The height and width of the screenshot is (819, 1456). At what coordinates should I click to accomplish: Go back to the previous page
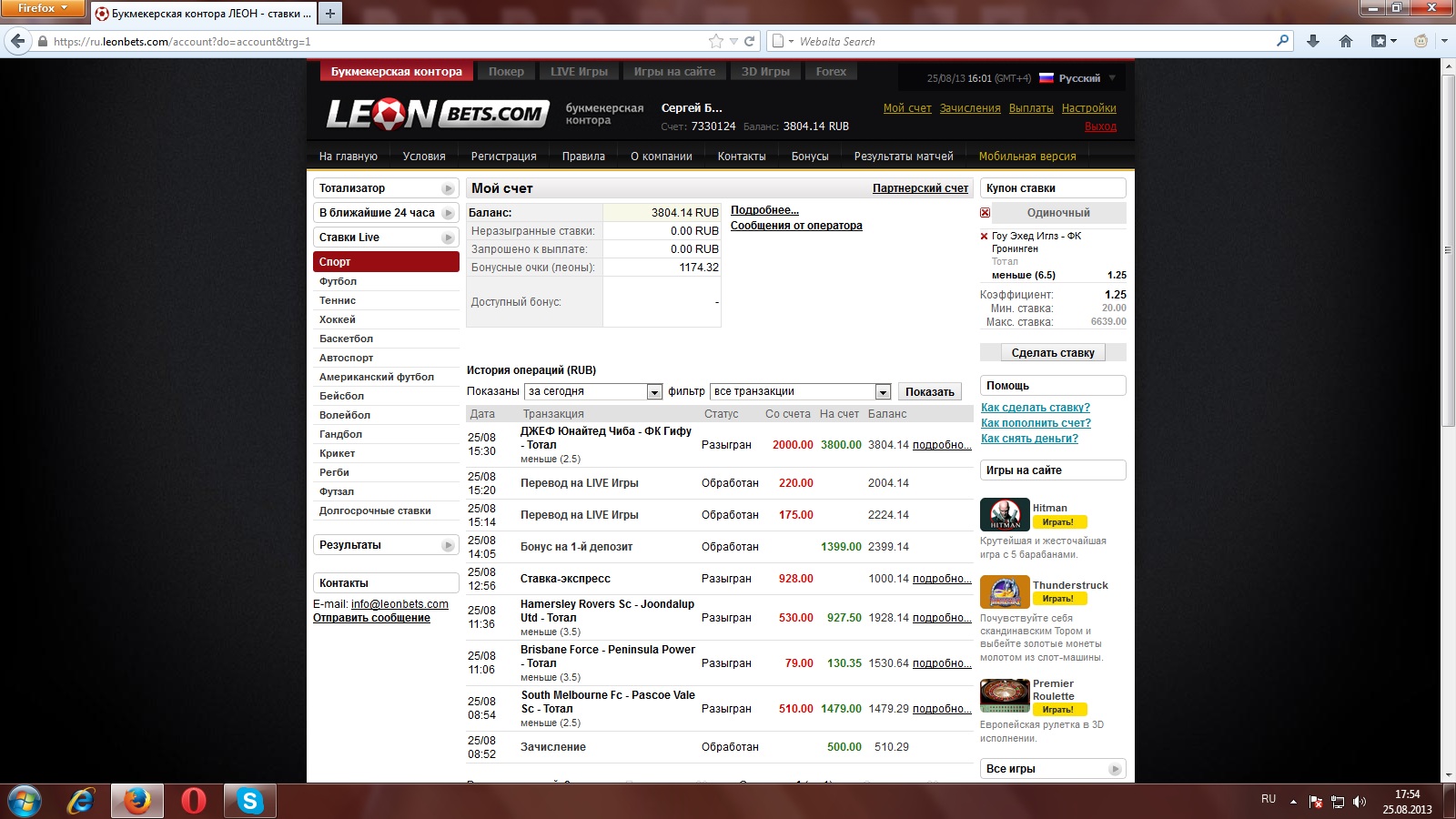(x=17, y=41)
